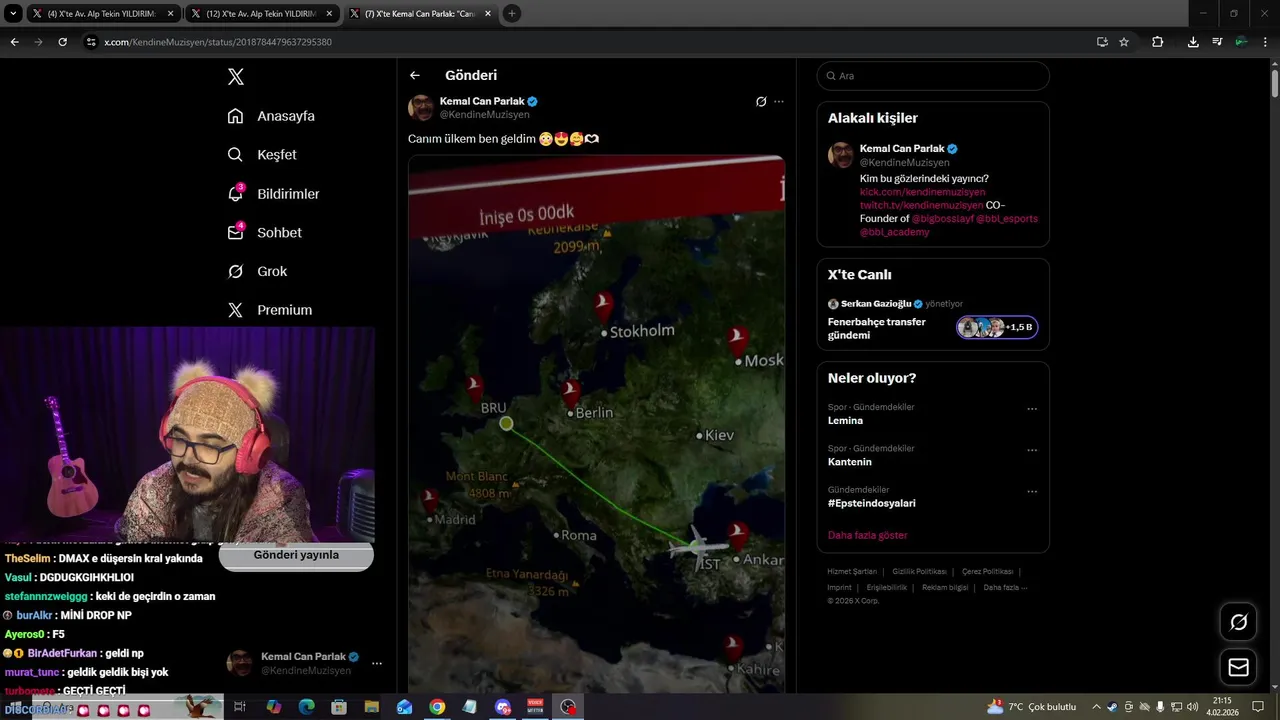The height and width of the screenshot is (720, 1280).
Task: Open Hizmet Şartları footer link
Action: tap(851, 572)
